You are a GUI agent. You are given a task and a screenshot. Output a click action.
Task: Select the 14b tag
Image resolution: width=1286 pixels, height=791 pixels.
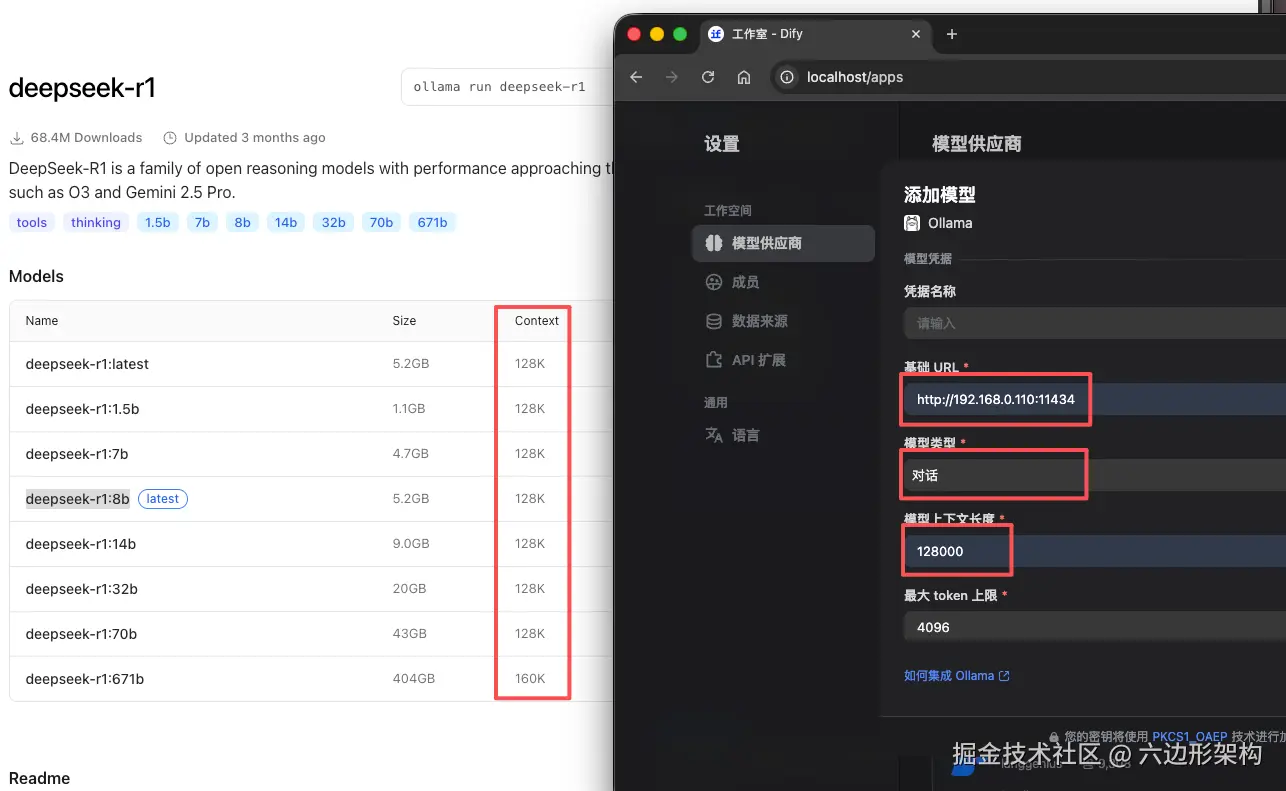(x=286, y=222)
